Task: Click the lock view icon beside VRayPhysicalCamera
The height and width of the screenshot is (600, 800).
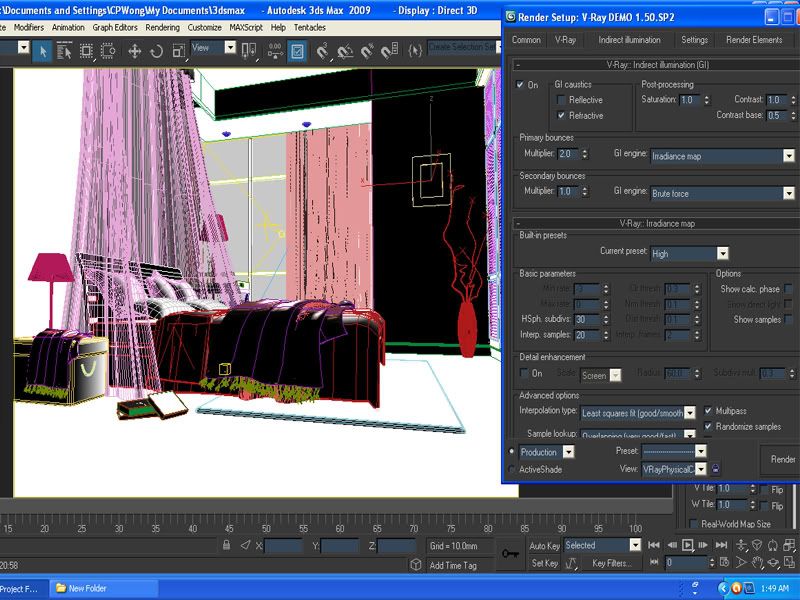Action: coord(715,469)
